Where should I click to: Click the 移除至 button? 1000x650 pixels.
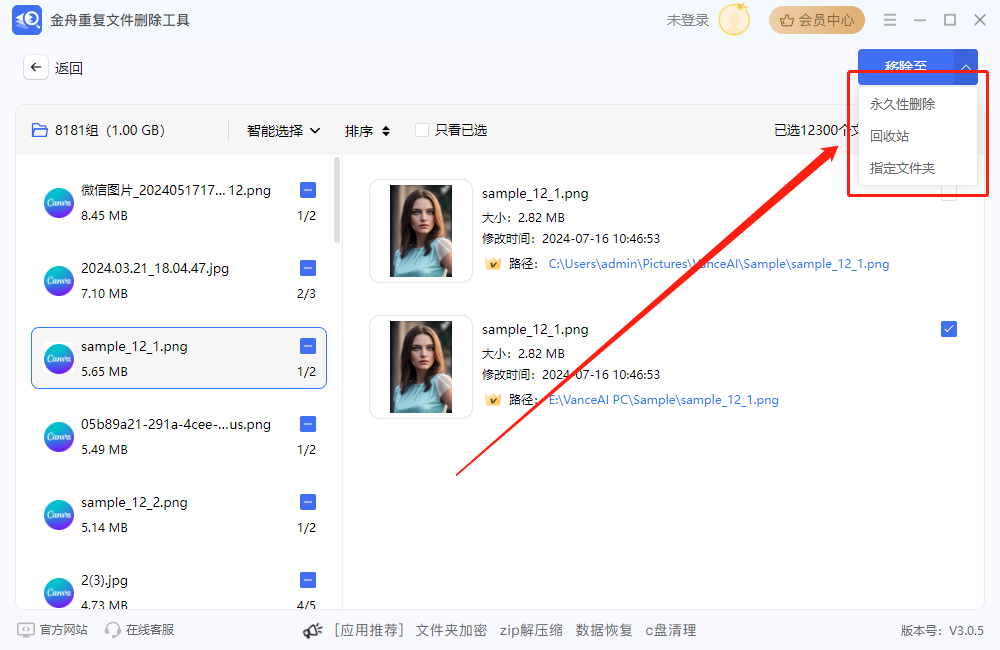click(906, 66)
